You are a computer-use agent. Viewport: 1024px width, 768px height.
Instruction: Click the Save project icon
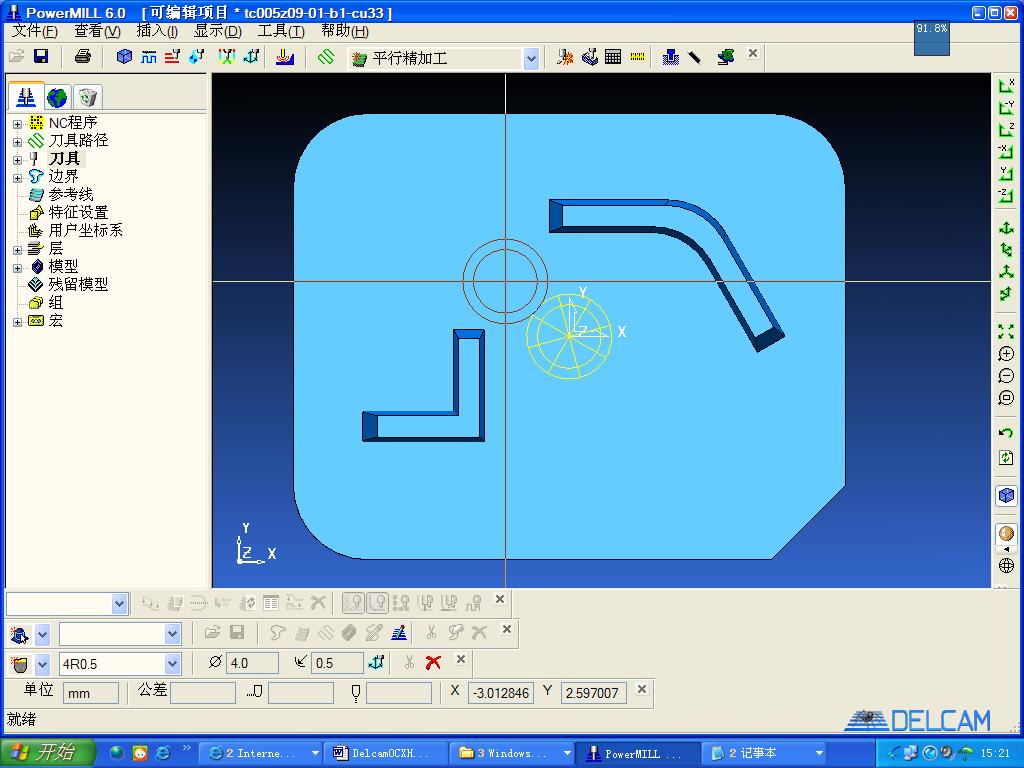pyautogui.click(x=40, y=57)
